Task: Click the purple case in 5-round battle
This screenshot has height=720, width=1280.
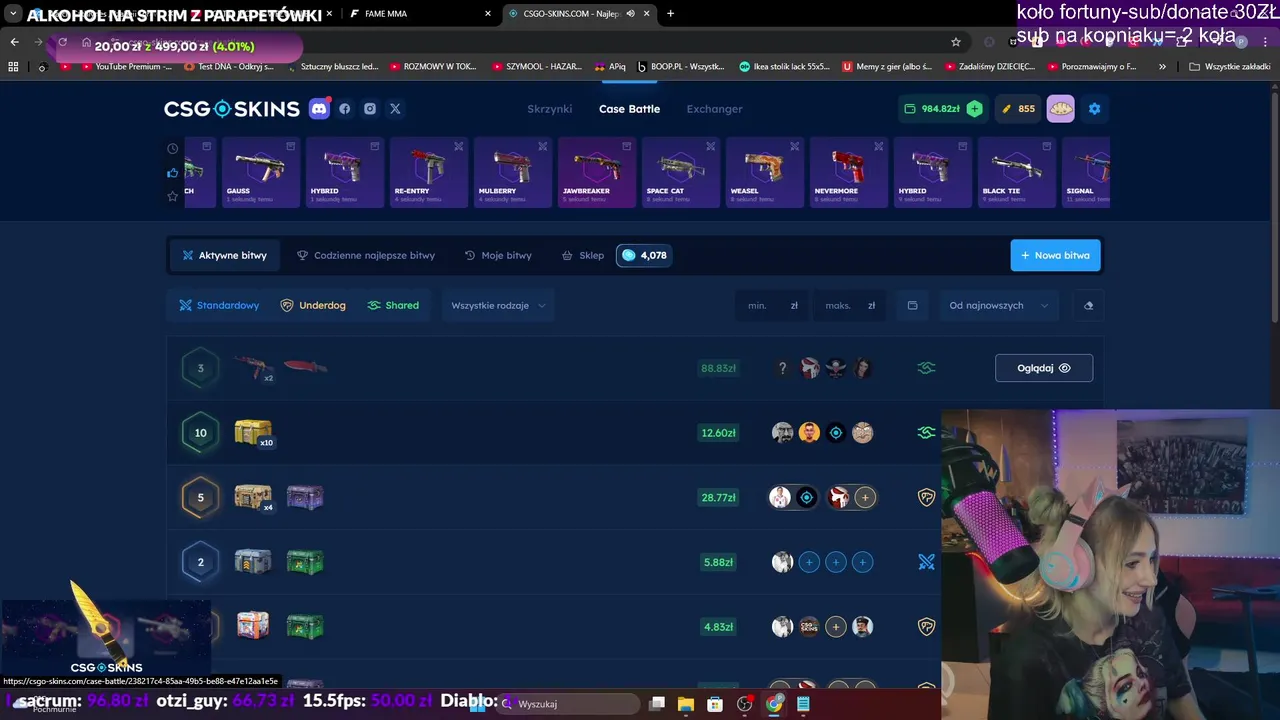Action: coord(305,497)
